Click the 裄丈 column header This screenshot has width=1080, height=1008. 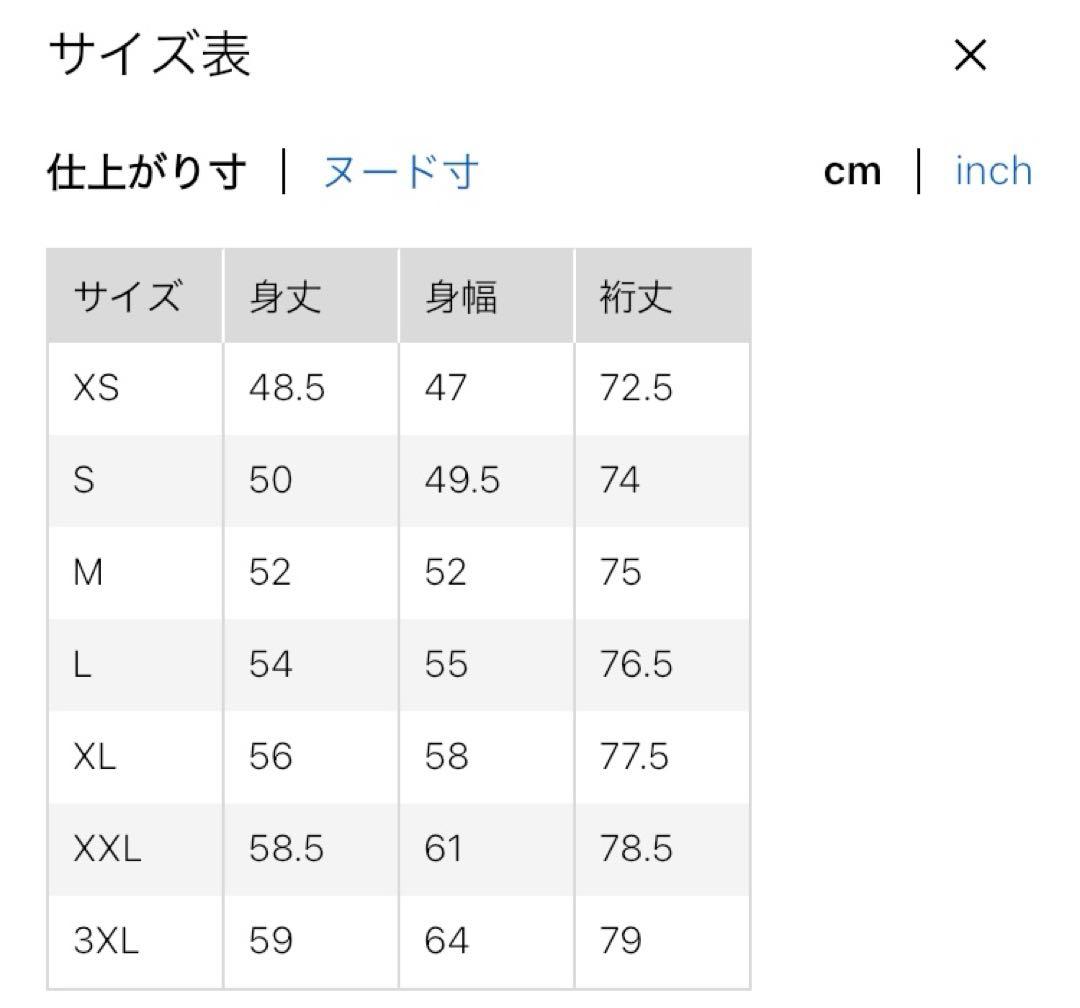pos(636,297)
